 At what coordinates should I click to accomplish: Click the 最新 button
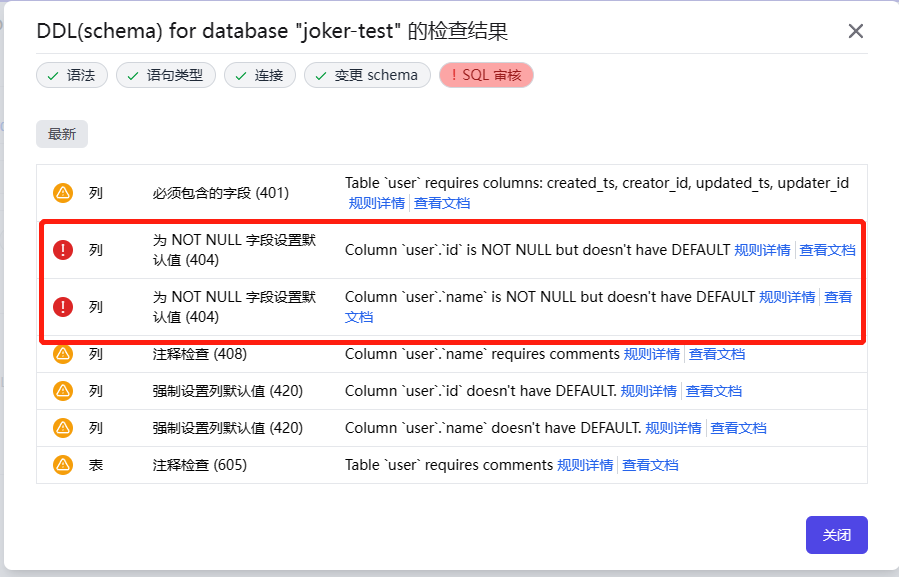62,134
